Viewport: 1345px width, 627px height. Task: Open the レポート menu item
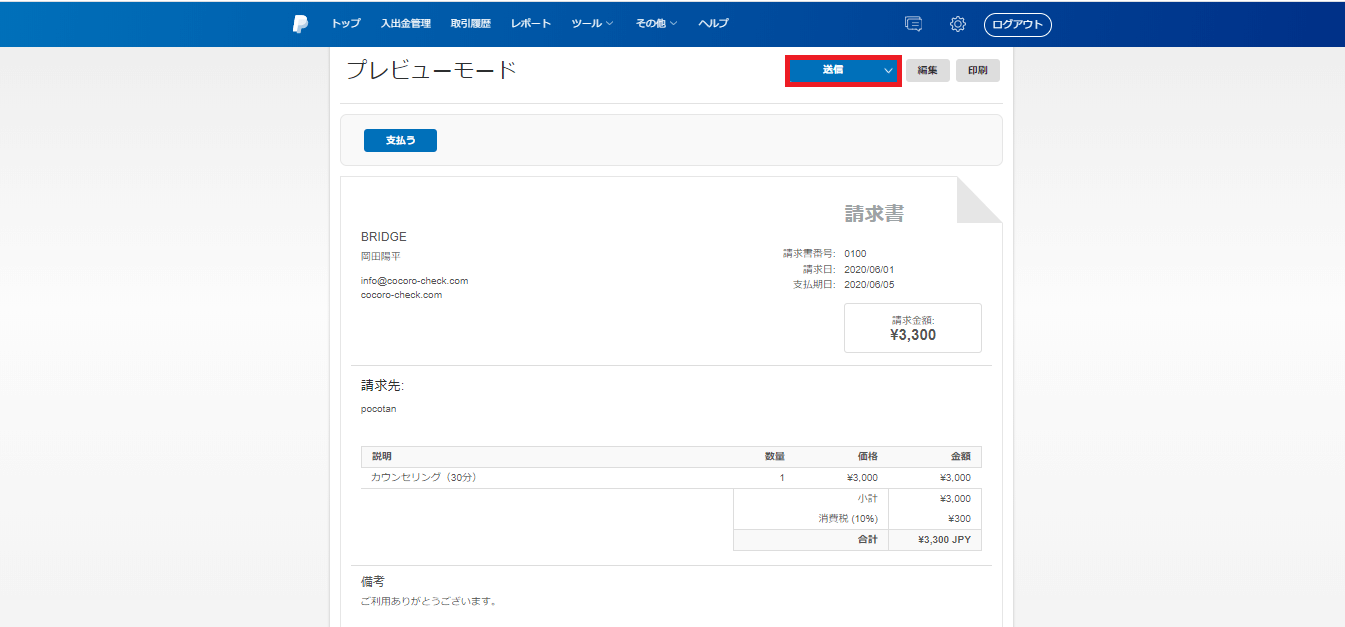click(531, 24)
